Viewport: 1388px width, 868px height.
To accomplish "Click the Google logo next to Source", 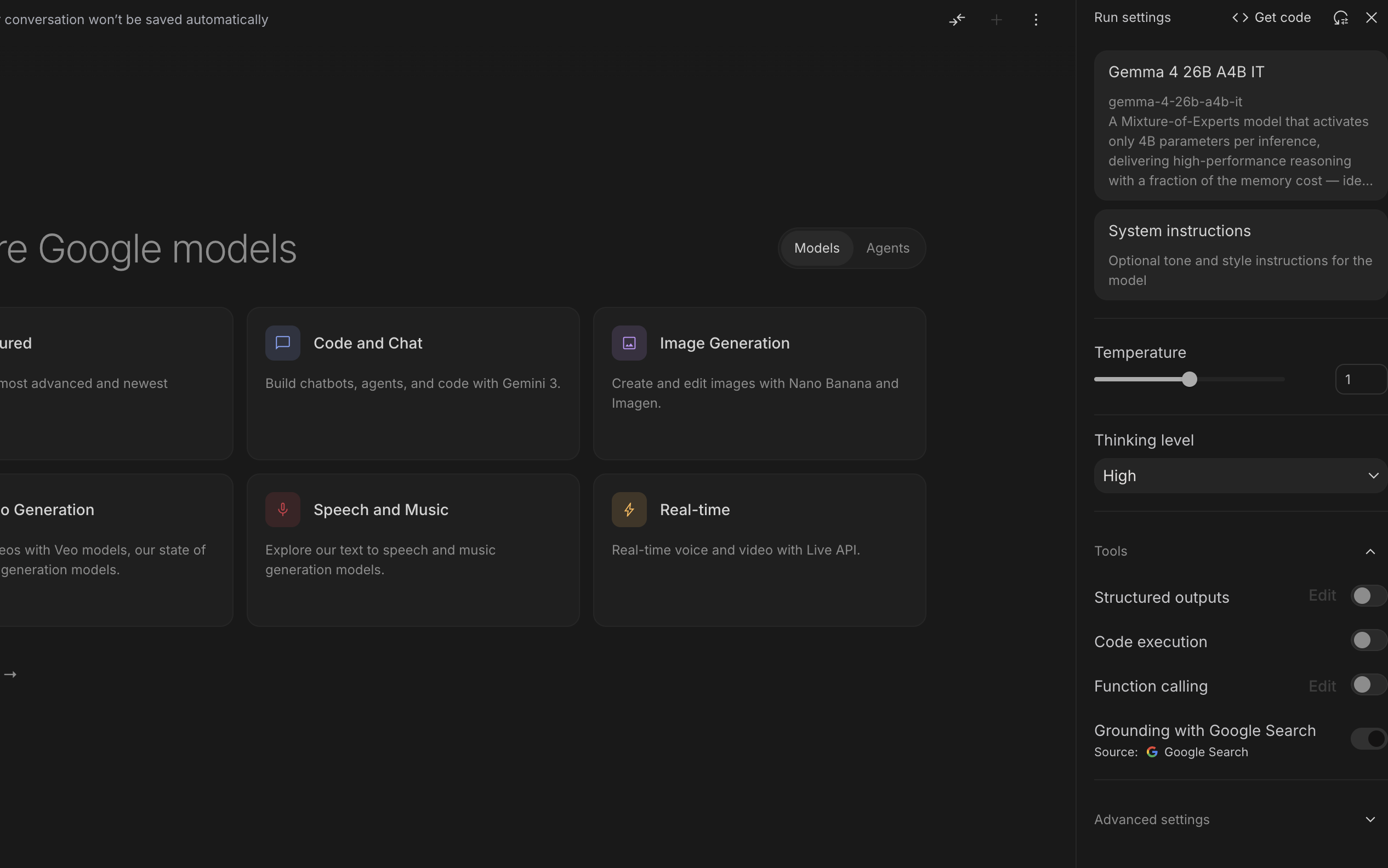I will click(x=1151, y=752).
